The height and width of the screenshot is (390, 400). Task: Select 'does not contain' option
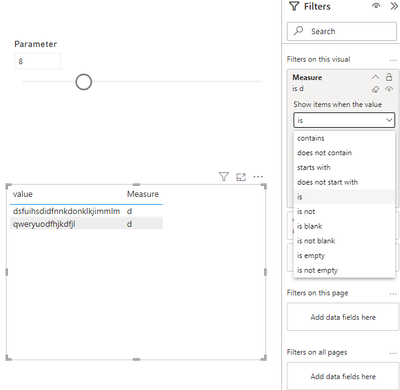point(344,153)
